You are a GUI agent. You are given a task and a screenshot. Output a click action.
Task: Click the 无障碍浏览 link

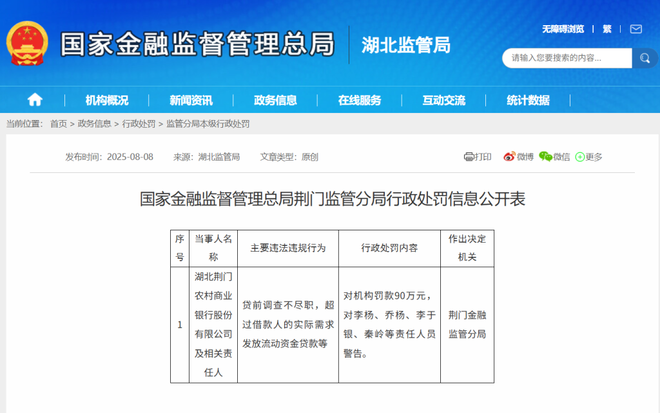point(563,29)
